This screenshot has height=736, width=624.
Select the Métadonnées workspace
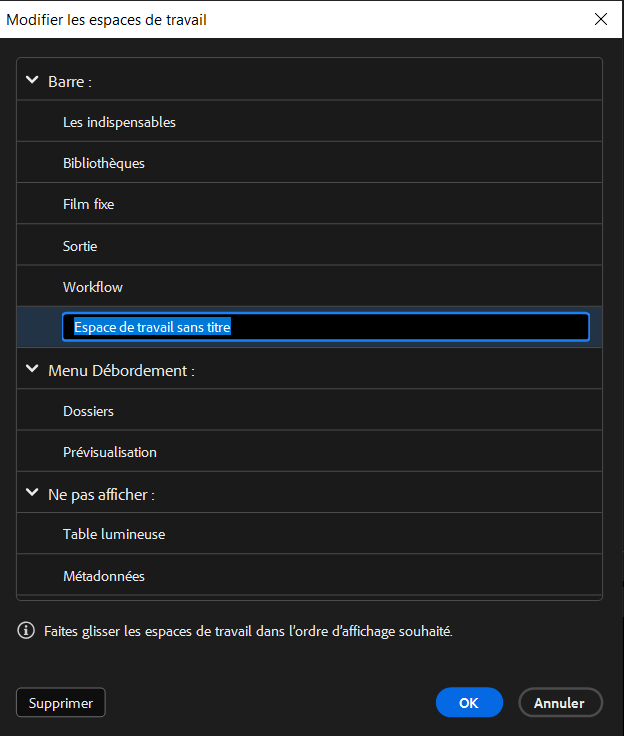pyautogui.click(x=104, y=576)
